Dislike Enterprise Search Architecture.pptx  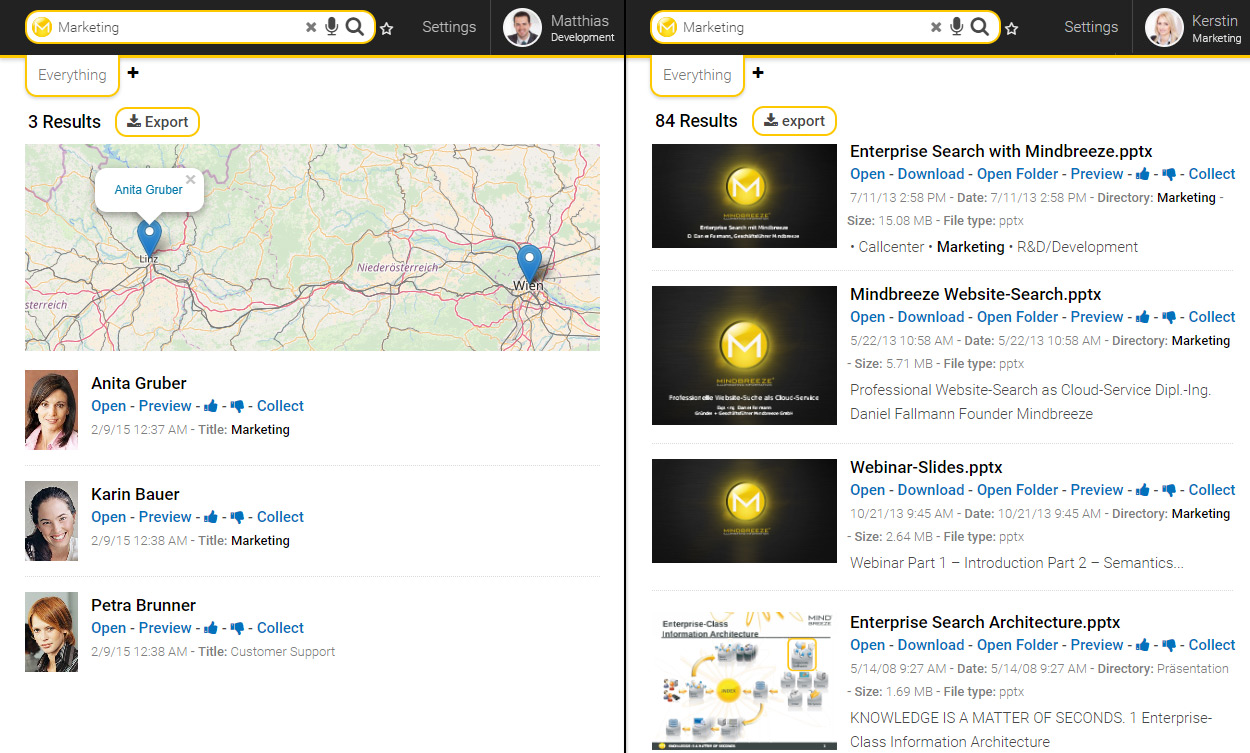[1169, 645]
